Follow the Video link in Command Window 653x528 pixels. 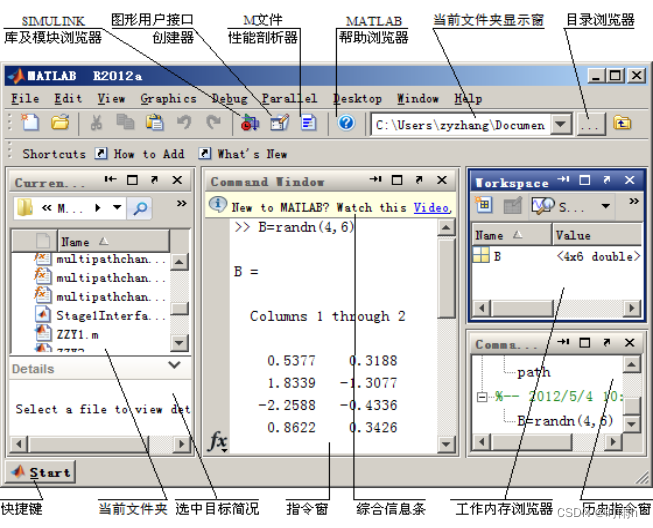click(431, 207)
